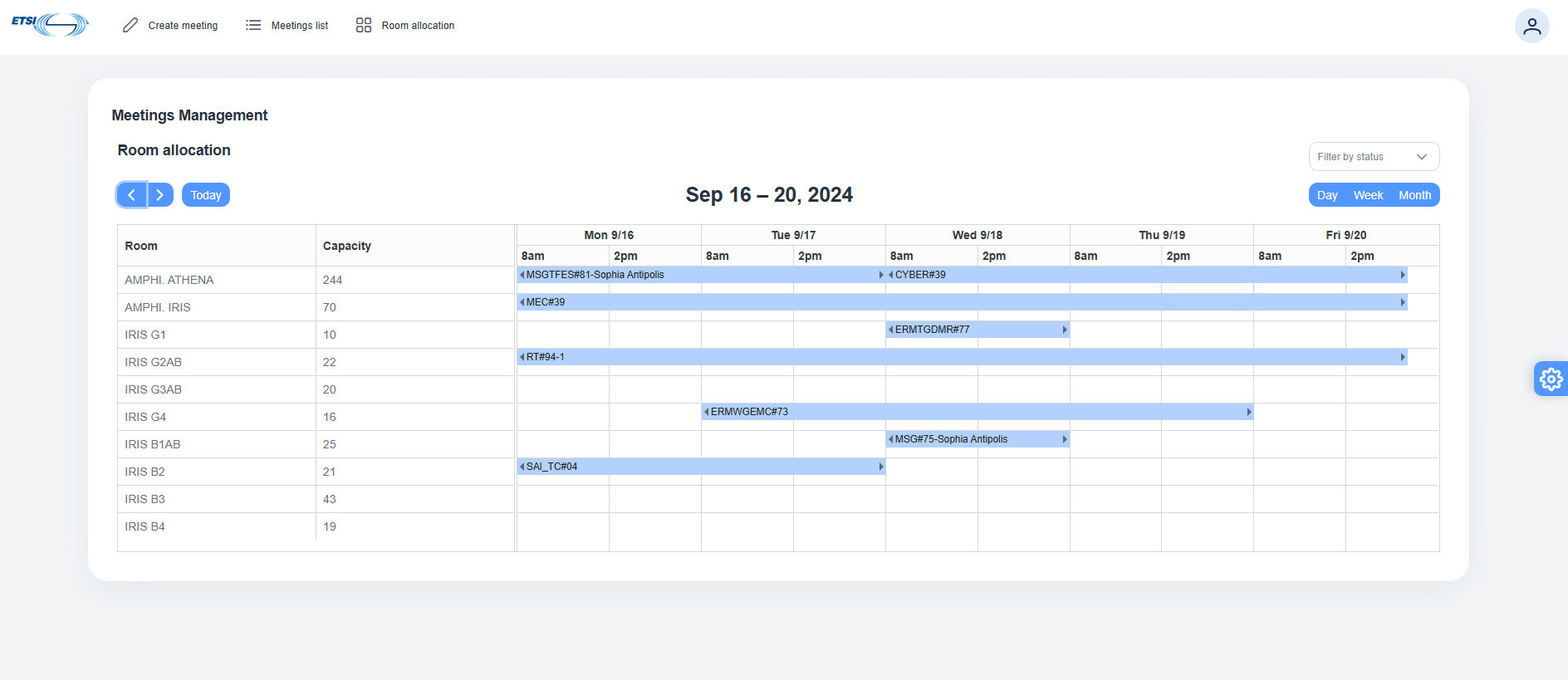Select the IRIS B4 room row
Image resolution: width=1568 pixels, height=680 pixels.
pos(316,526)
